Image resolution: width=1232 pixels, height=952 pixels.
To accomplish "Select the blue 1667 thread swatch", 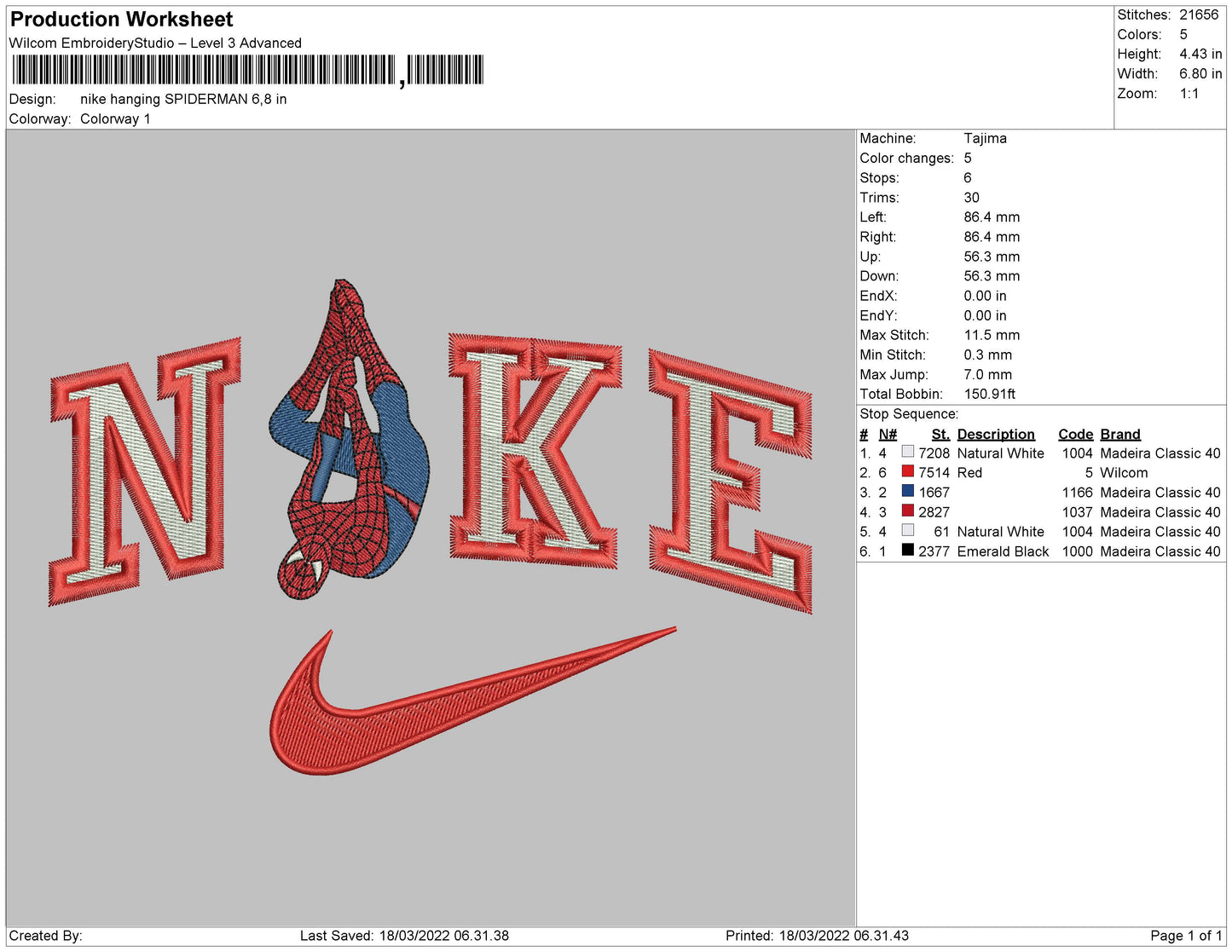I will [907, 492].
